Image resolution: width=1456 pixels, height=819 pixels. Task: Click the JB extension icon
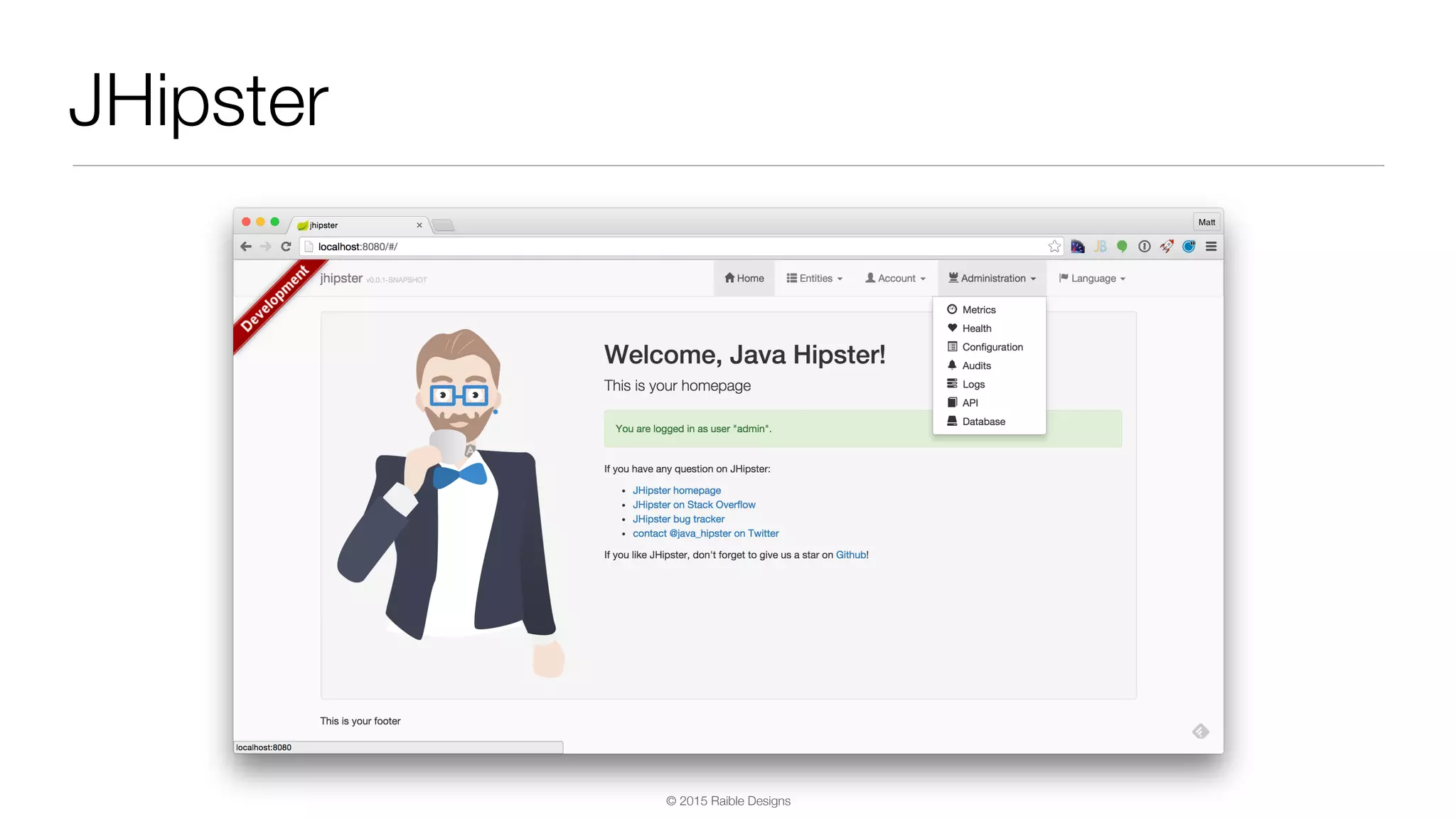pos(1100,247)
